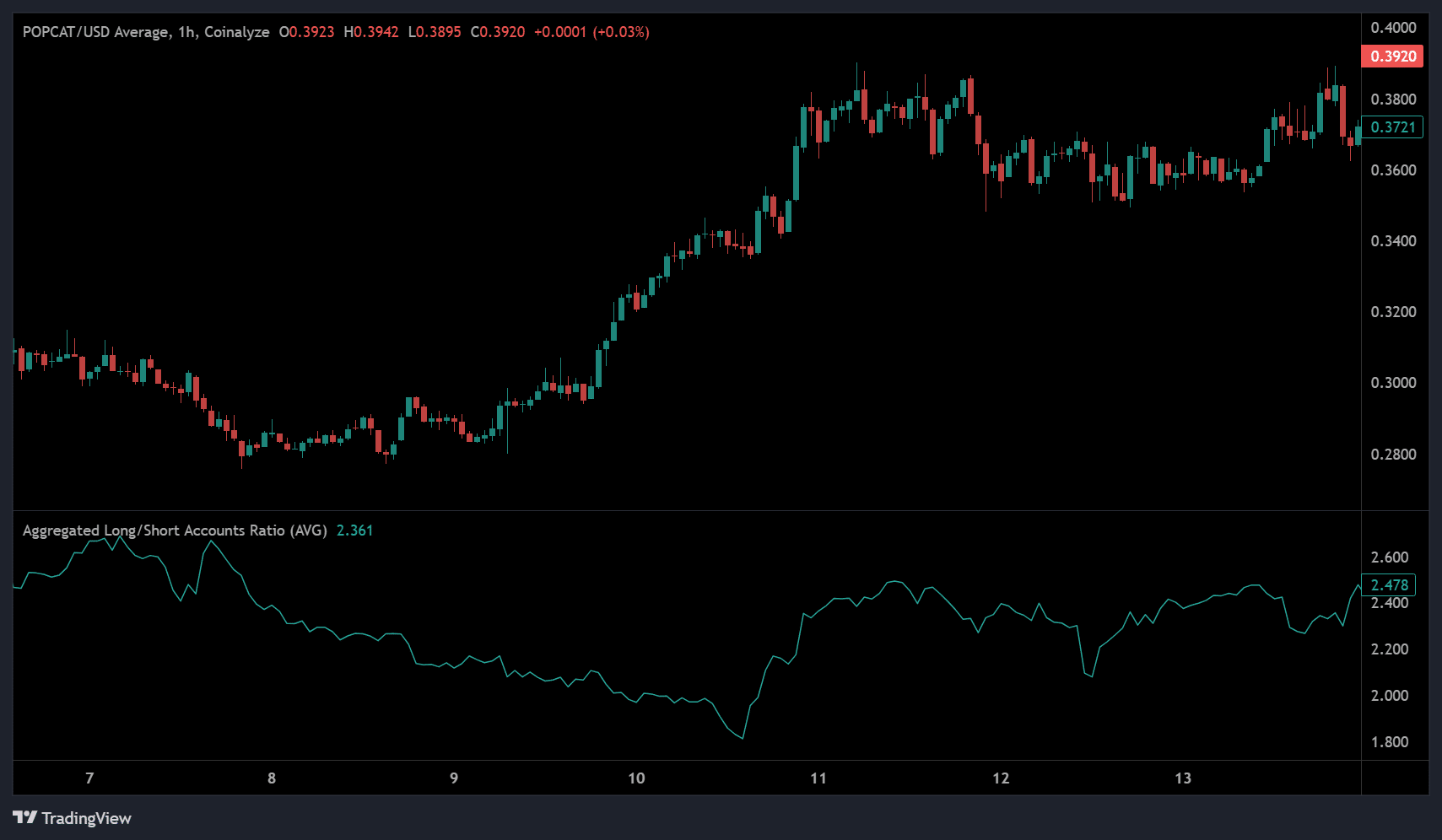Click the 1h timeframe label
This screenshot has width=1442, height=840.
pyautogui.click(x=186, y=32)
